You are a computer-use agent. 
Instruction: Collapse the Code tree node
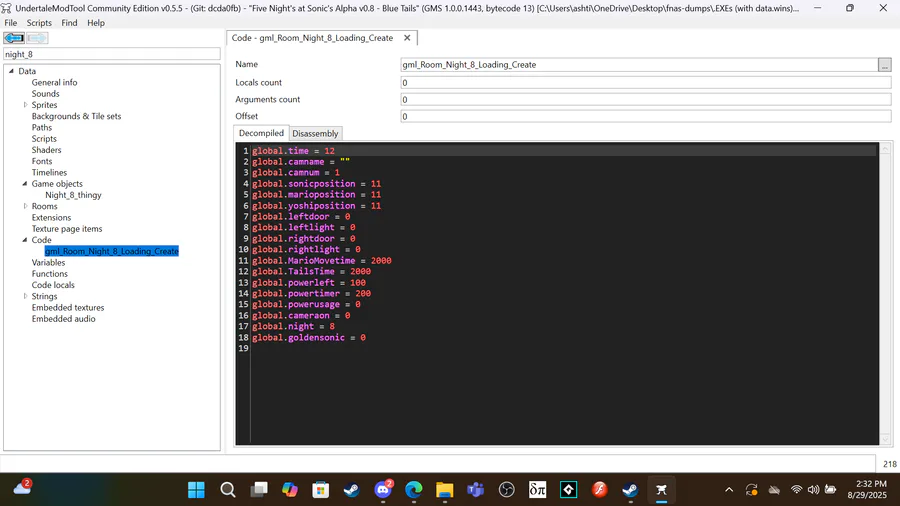(25, 240)
